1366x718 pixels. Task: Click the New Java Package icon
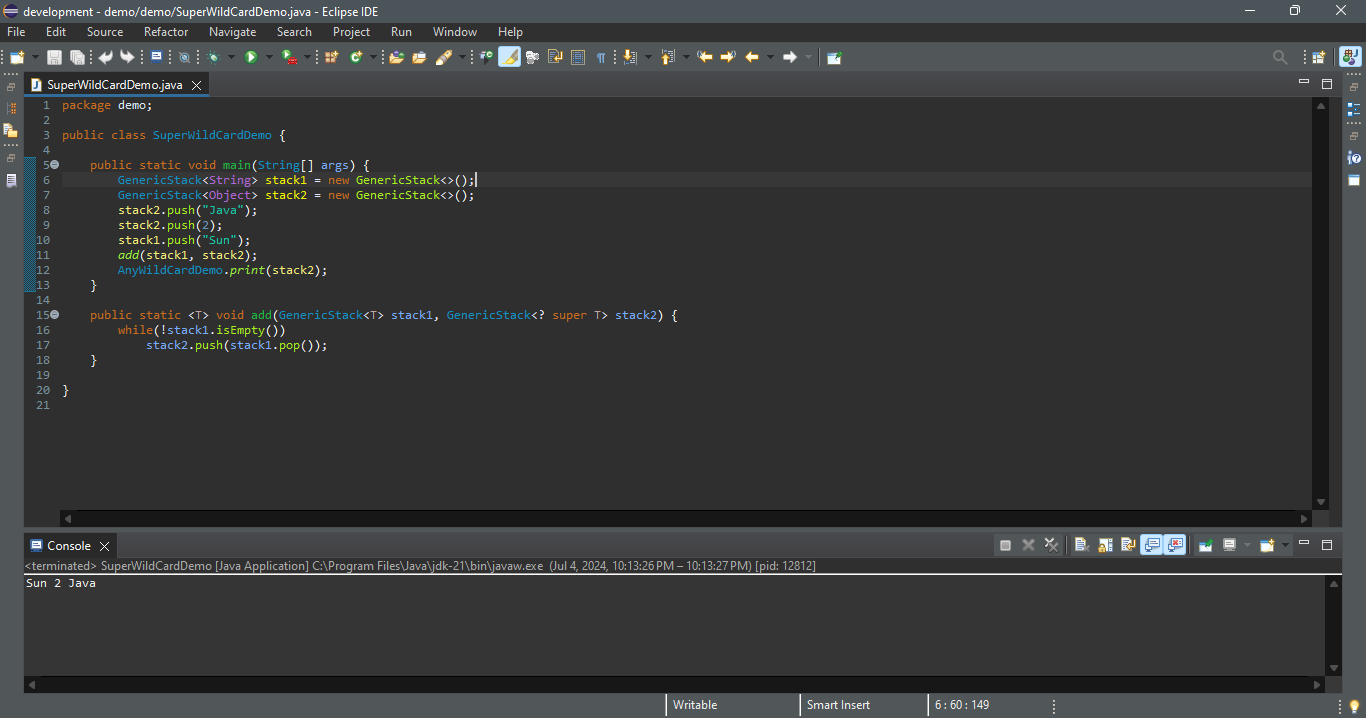coord(331,57)
